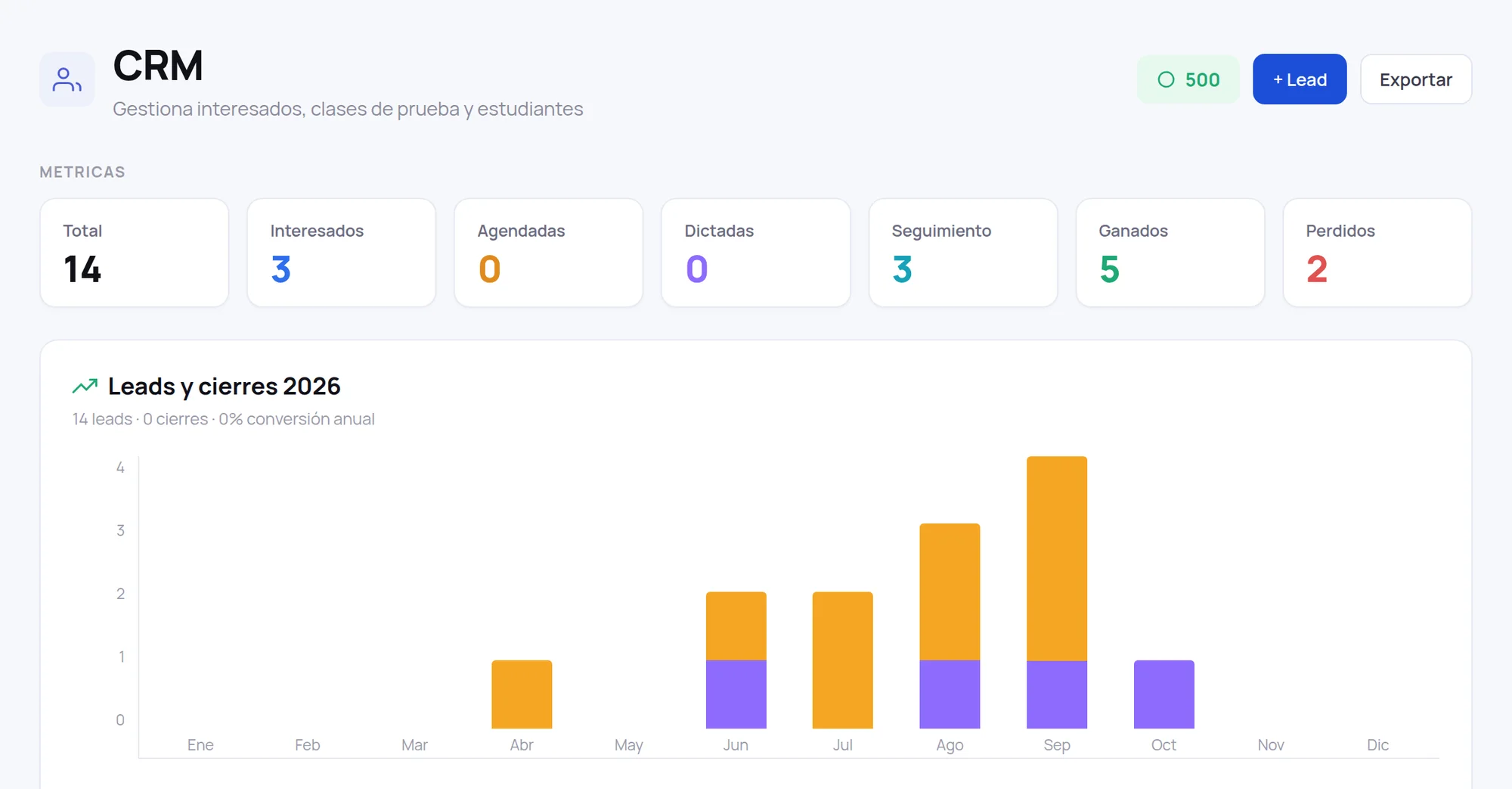This screenshot has width=1512, height=789.
Task: Add a new lead with +Lead button
Action: 1299,79
